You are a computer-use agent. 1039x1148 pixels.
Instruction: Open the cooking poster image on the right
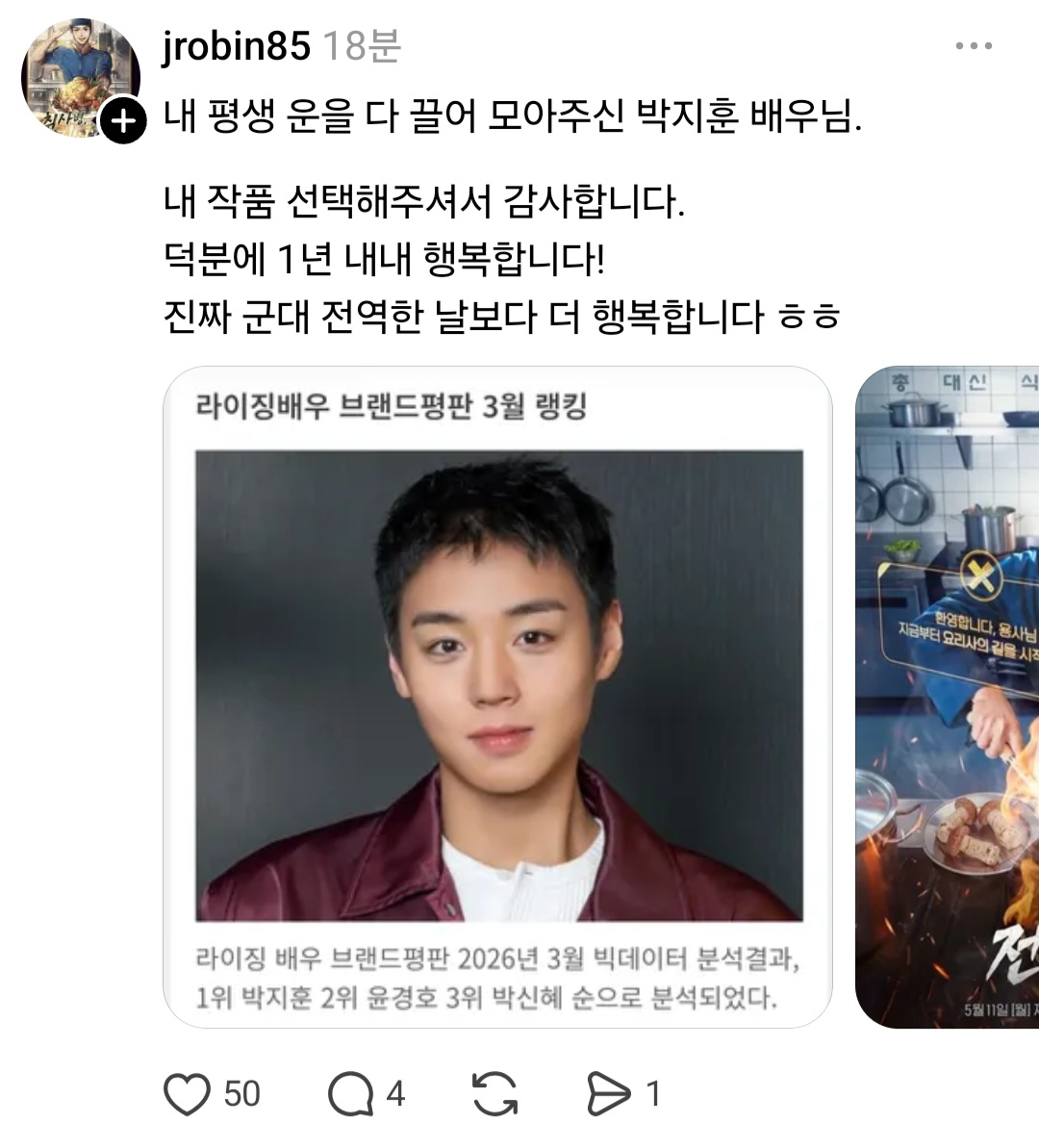click(948, 697)
